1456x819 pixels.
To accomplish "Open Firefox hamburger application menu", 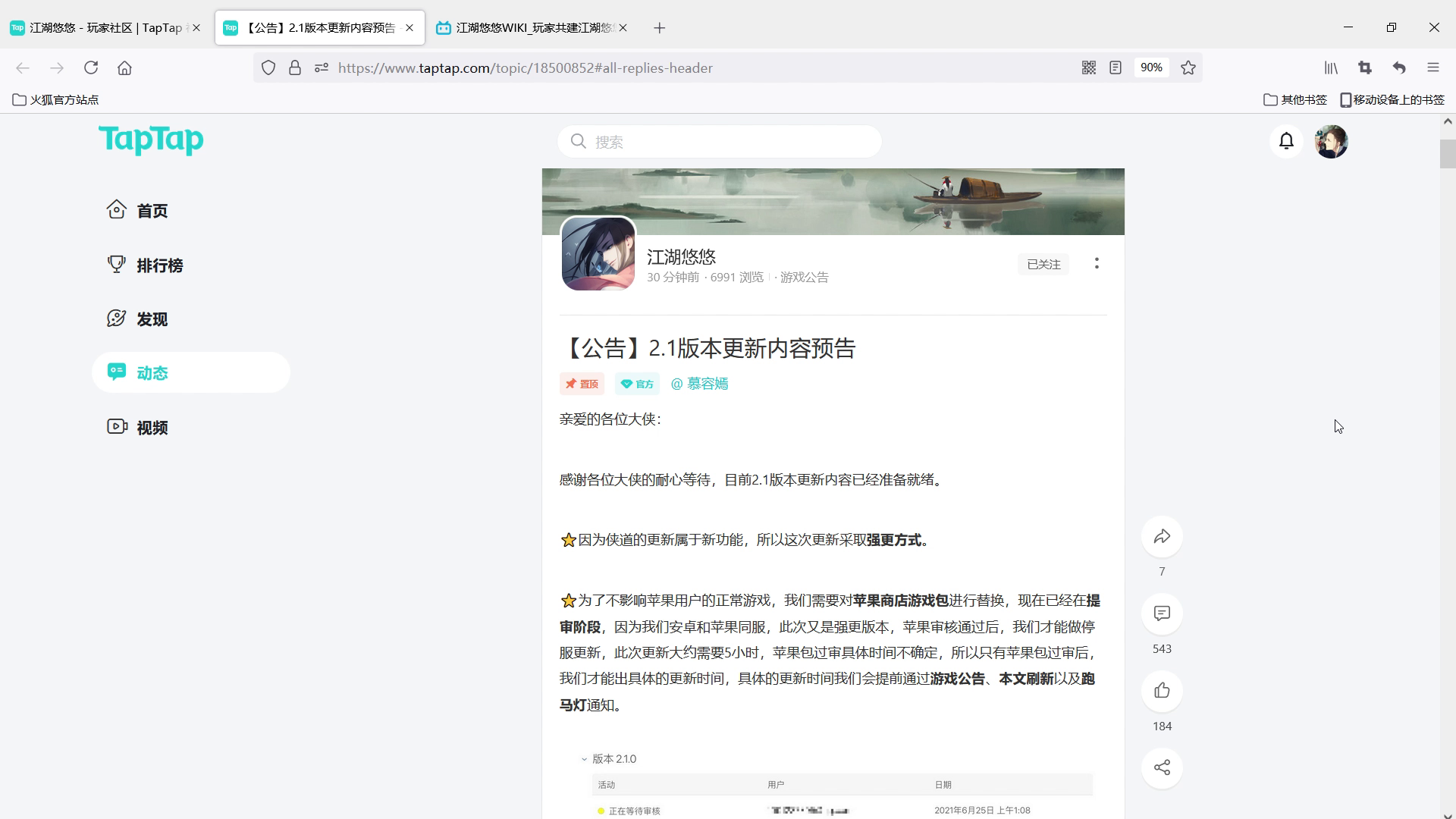I will [1433, 68].
